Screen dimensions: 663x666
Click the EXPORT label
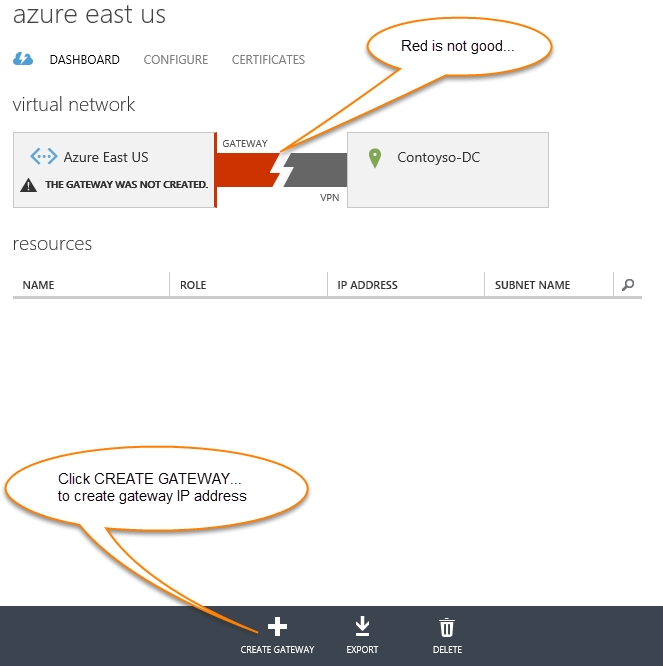coord(362,649)
